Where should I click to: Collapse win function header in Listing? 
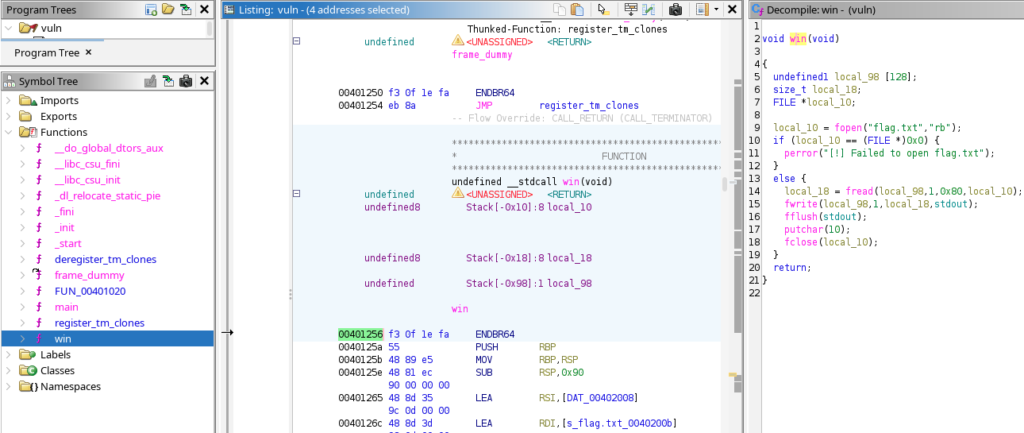(x=296, y=194)
